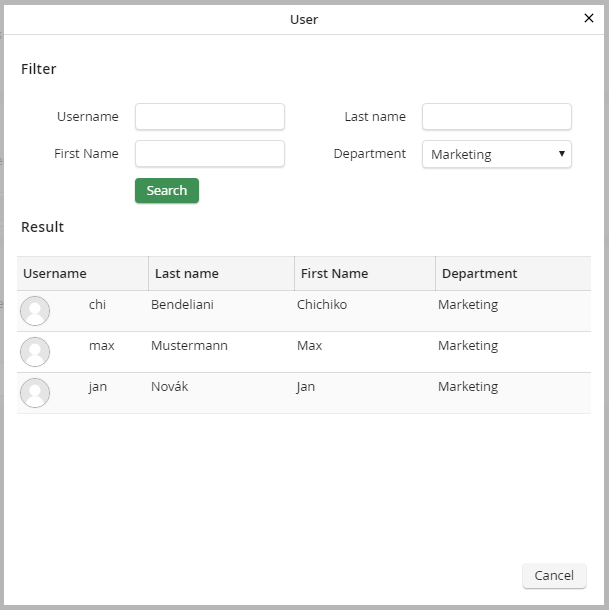The height and width of the screenshot is (610, 609).
Task: Click into the Last name field
Action: click(x=496, y=117)
